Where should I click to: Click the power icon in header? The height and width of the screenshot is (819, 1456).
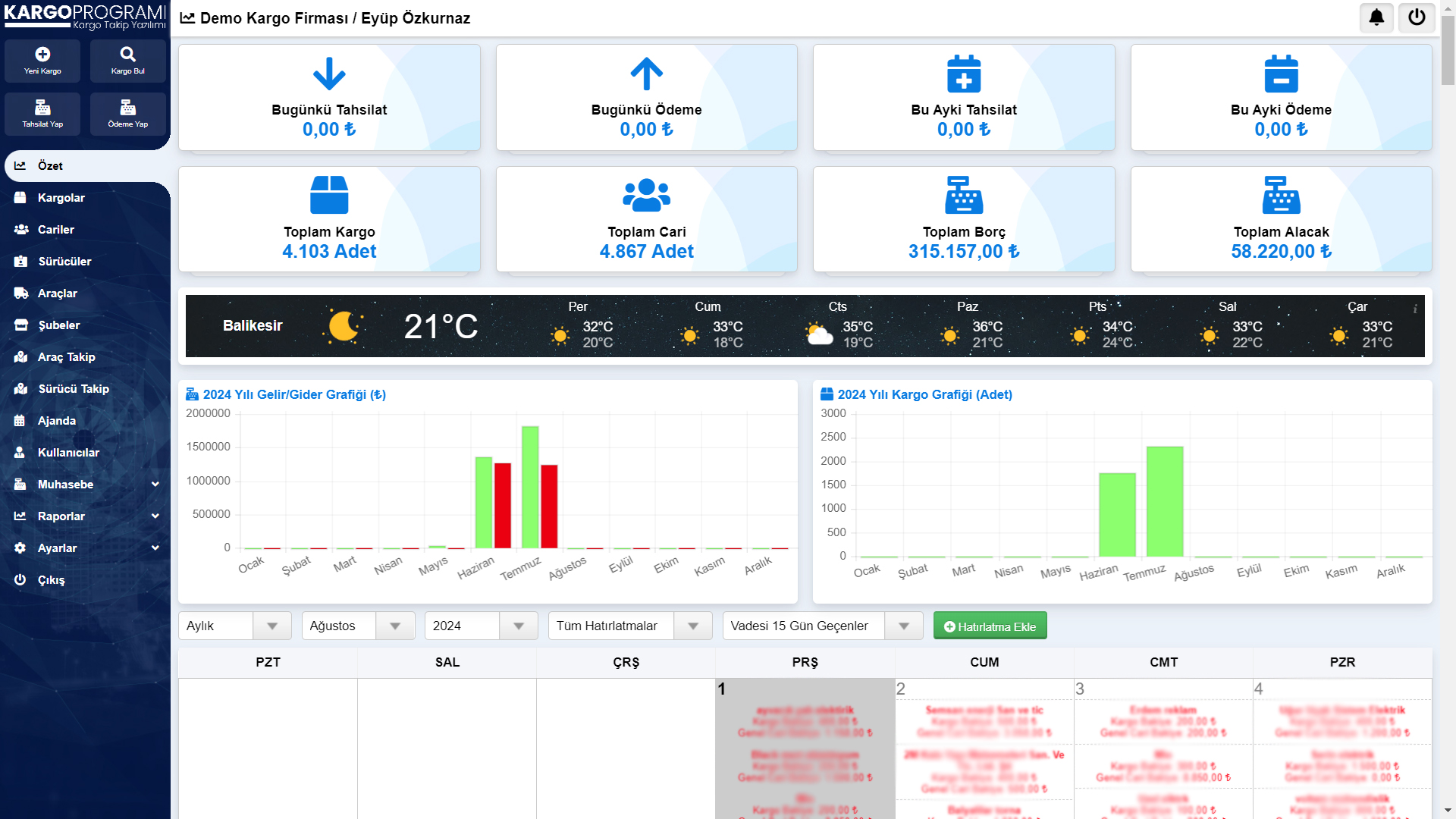click(1417, 17)
